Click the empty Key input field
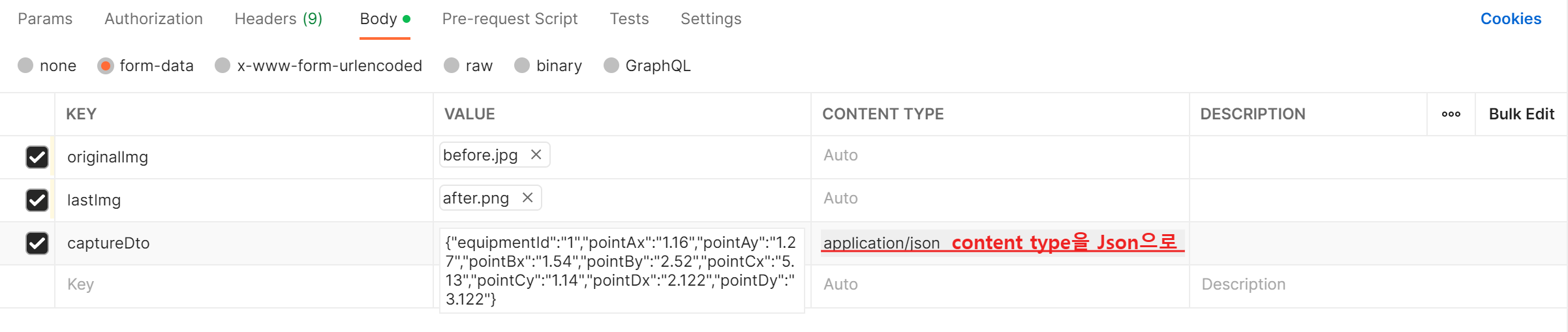Viewport: 1568px width, 332px height. tap(241, 284)
